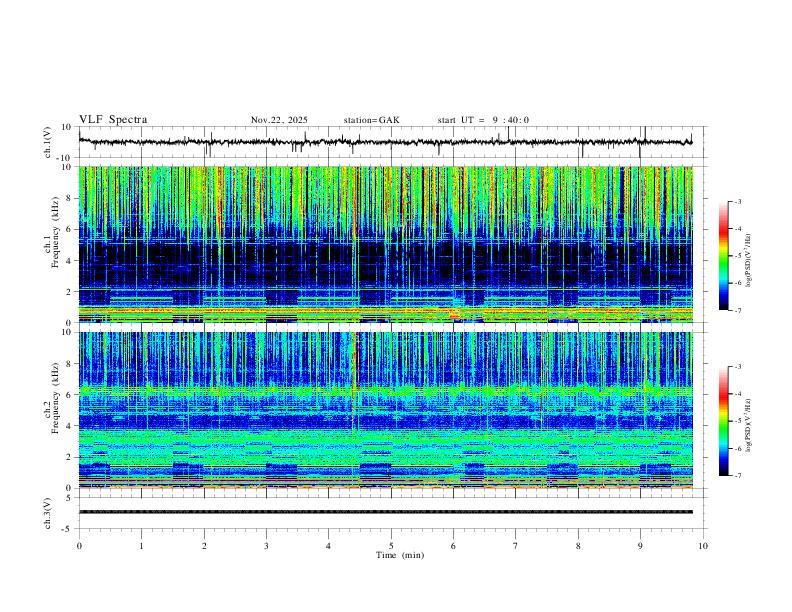
Task: Click the ch.1 spectrogram image
Action: pos(385,244)
